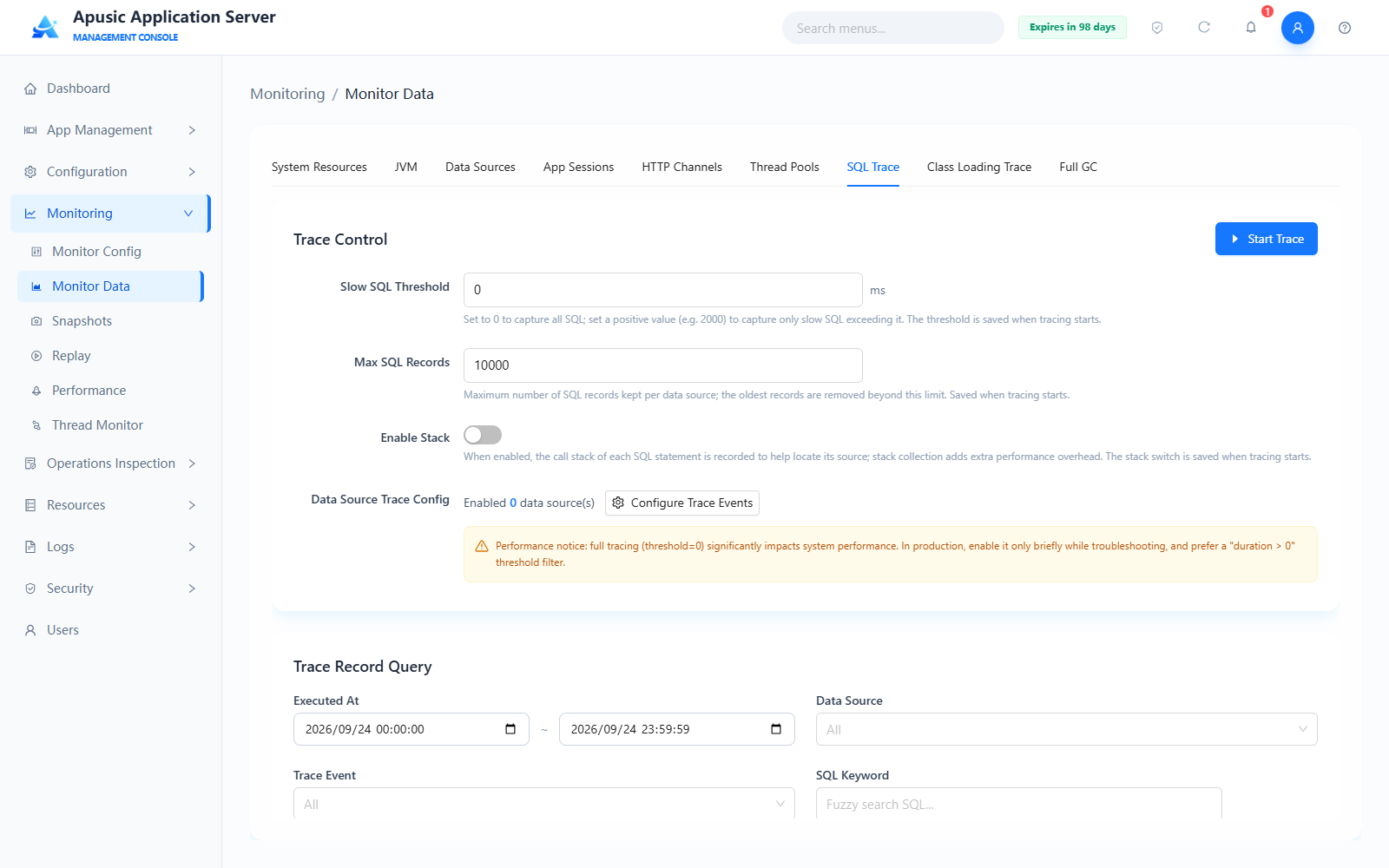This screenshot has height=868, width=1389.
Task: Switch to the HTTP Channels tab
Action: pos(682,167)
